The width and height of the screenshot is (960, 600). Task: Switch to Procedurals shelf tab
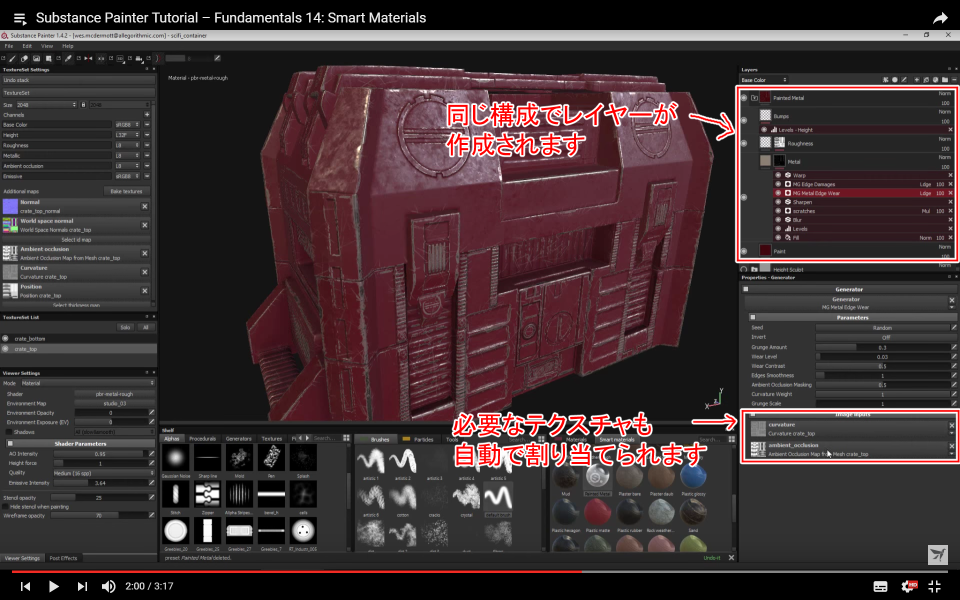[203, 439]
